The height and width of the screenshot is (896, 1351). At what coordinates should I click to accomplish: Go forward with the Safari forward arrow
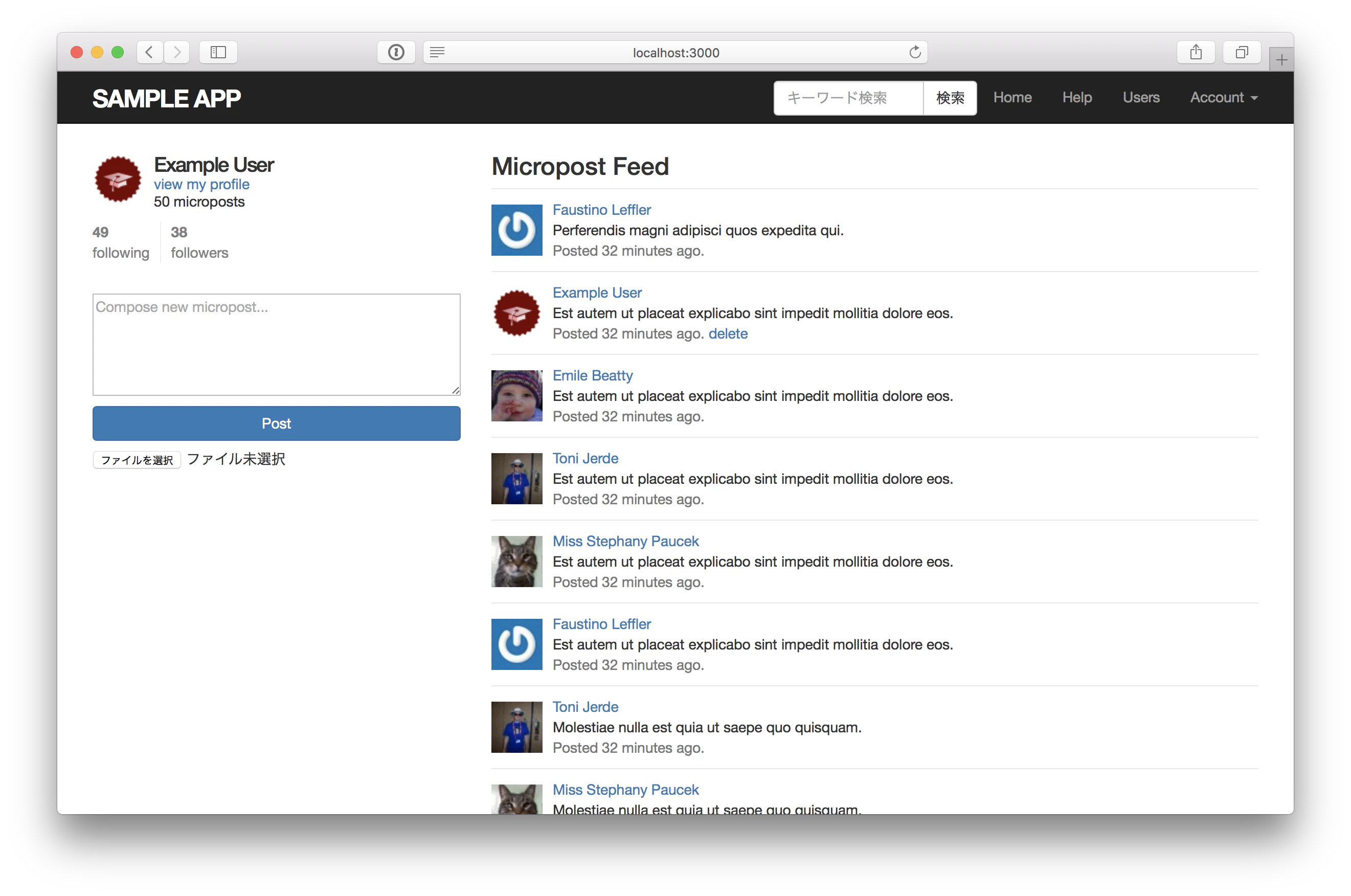(x=177, y=53)
